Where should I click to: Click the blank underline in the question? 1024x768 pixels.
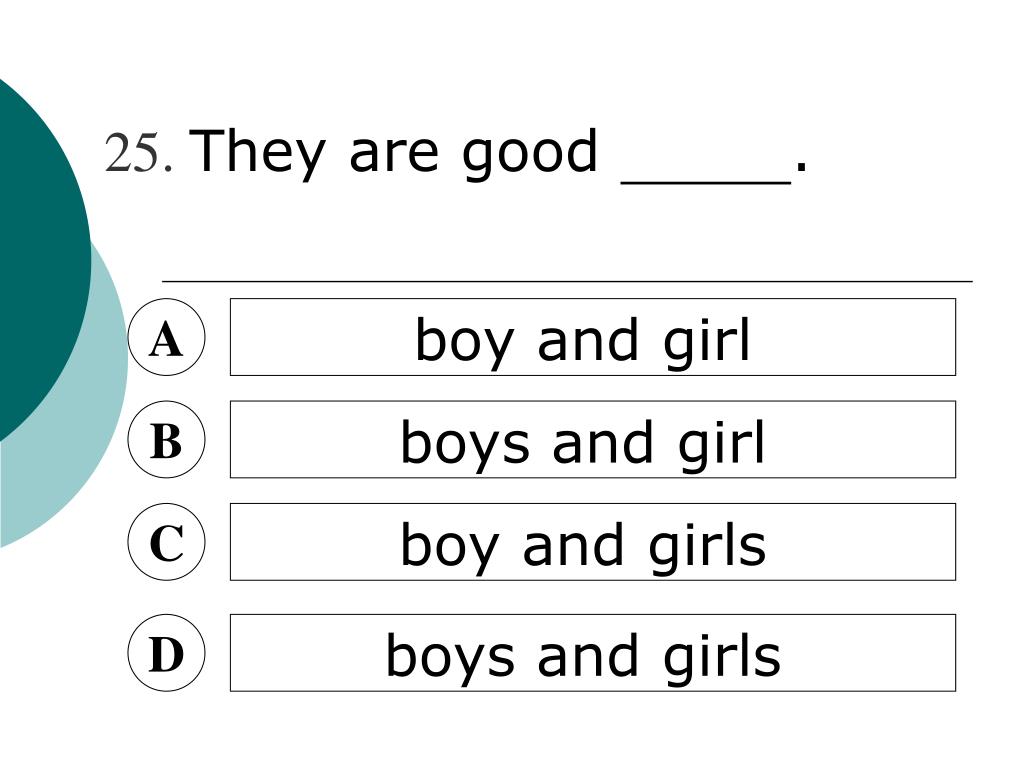[706, 184]
